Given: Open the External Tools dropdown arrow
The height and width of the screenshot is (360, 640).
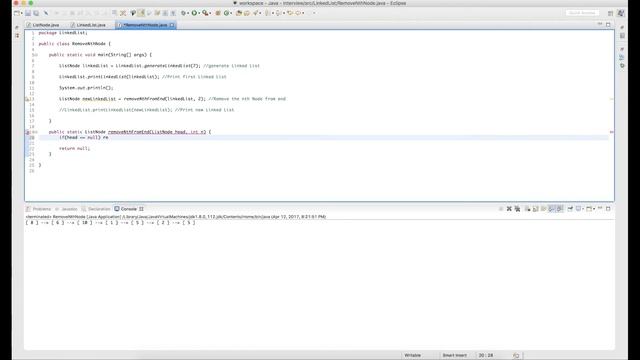Looking at the screenshot, I should click(x=210, y=13).
